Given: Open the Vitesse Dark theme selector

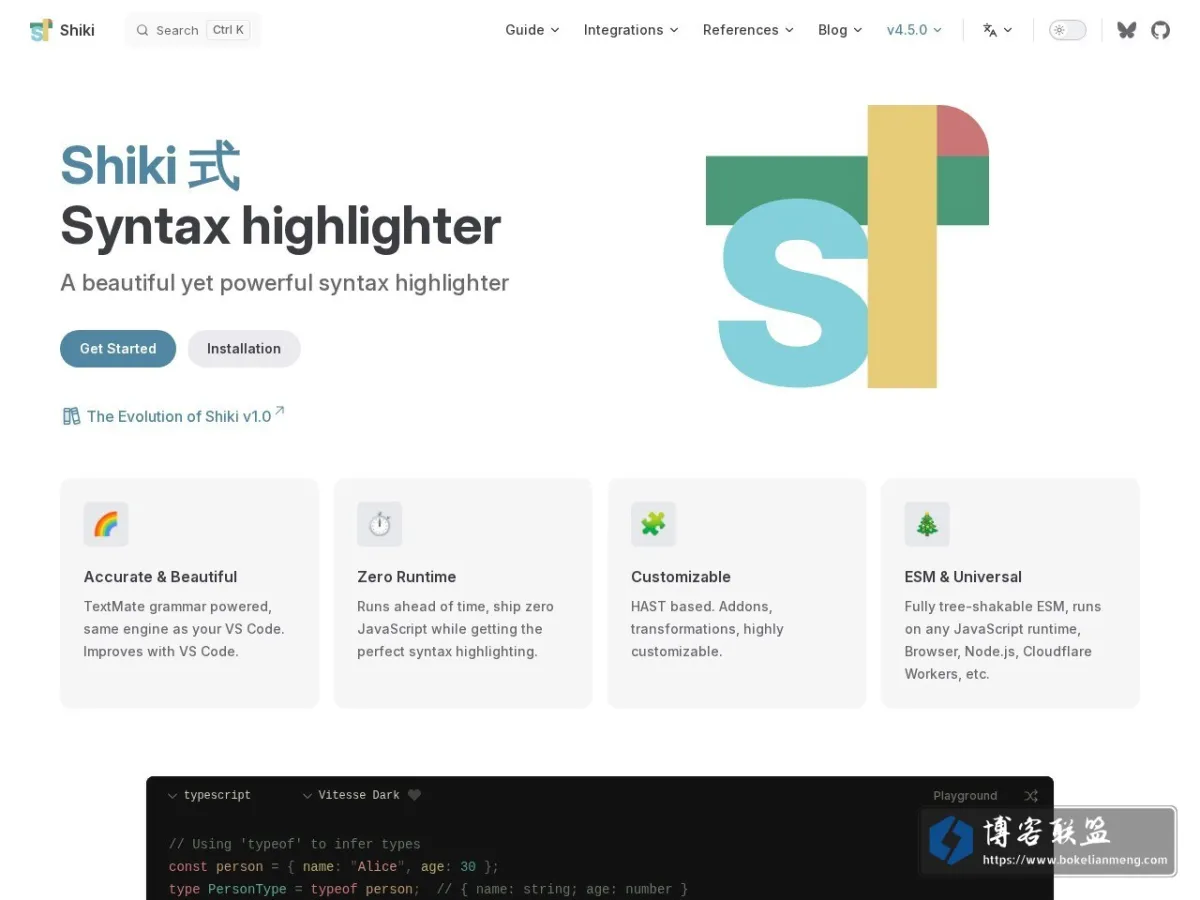Looking at the screenshot, I should [x=351, y=796].
